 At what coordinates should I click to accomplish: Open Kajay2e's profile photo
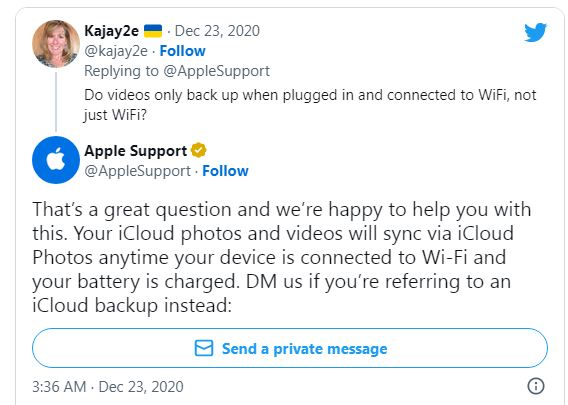point(56,44)
